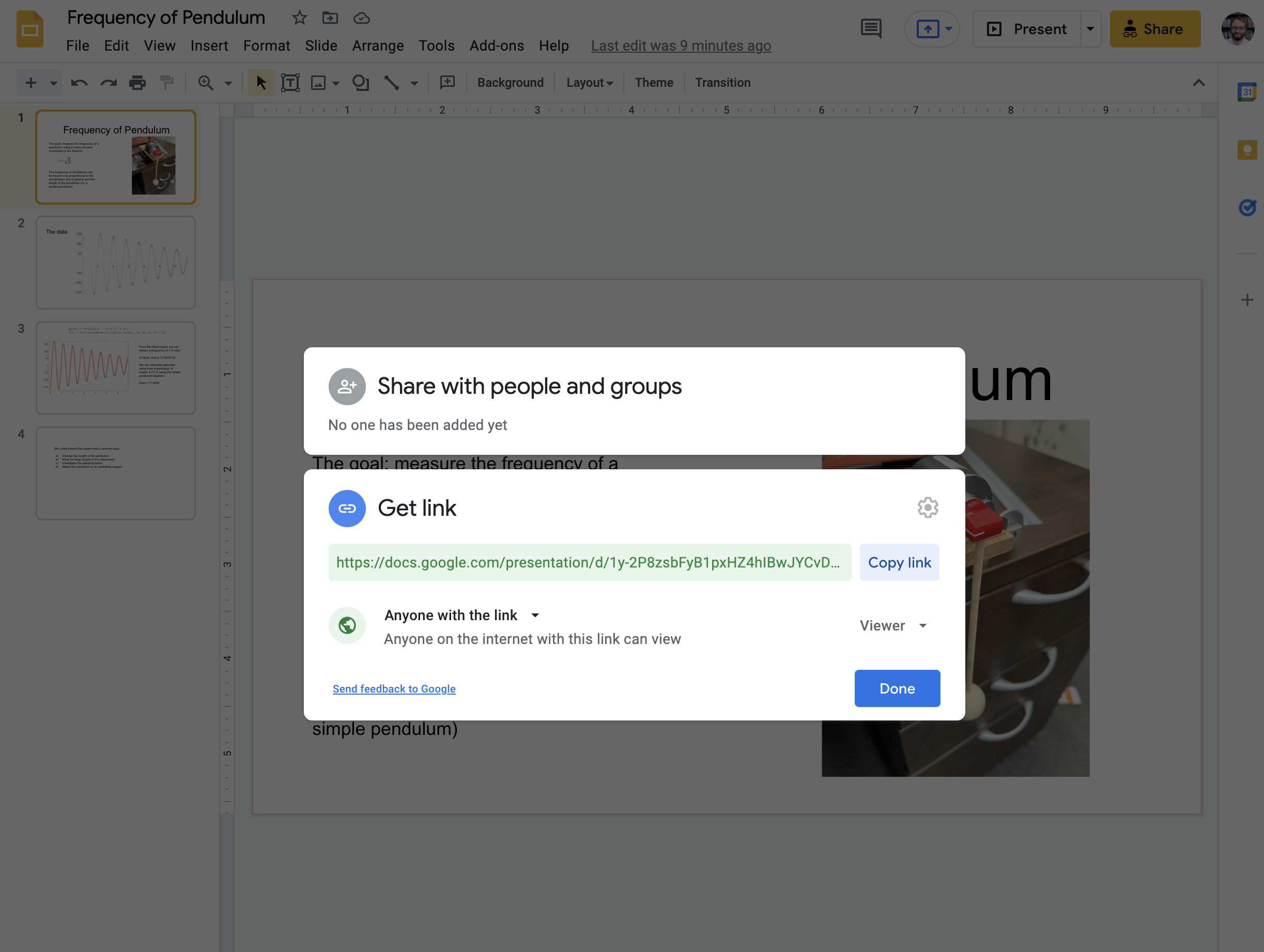Open the Edit menu
The image size is (1264, 952).
pyautogui.click(x=117, y=45)
